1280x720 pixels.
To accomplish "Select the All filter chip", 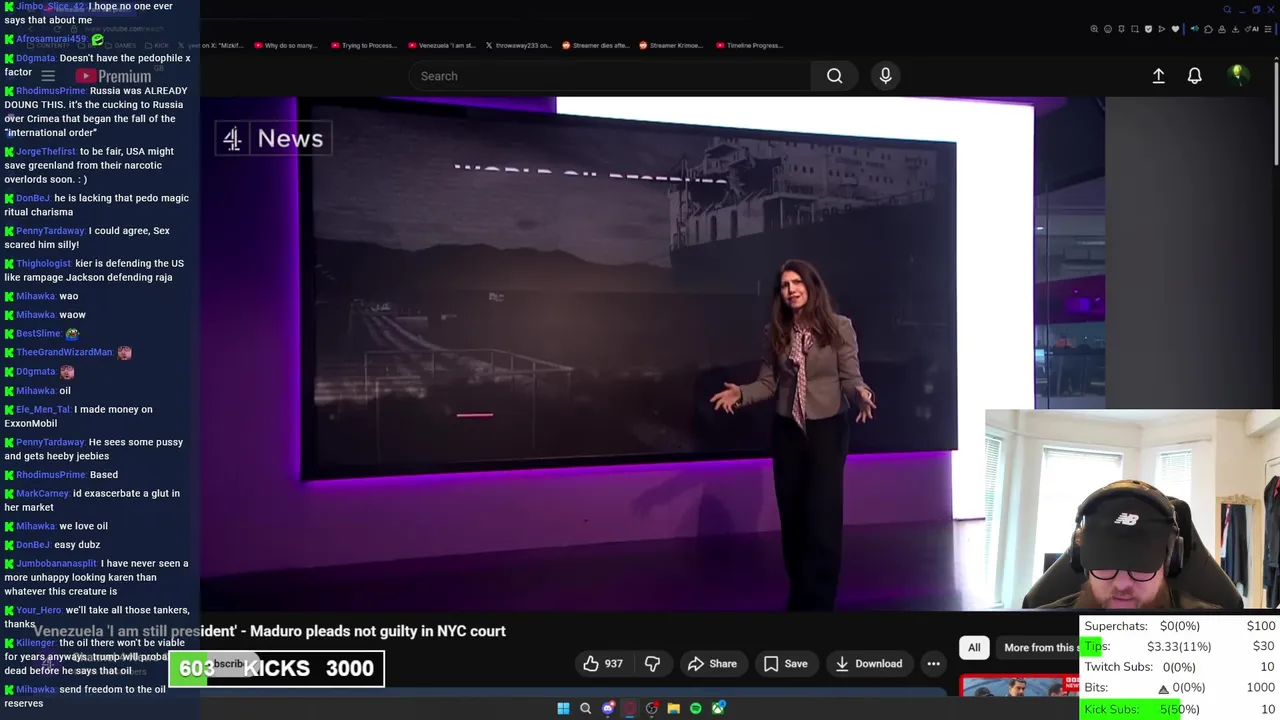I will point(974,647).
